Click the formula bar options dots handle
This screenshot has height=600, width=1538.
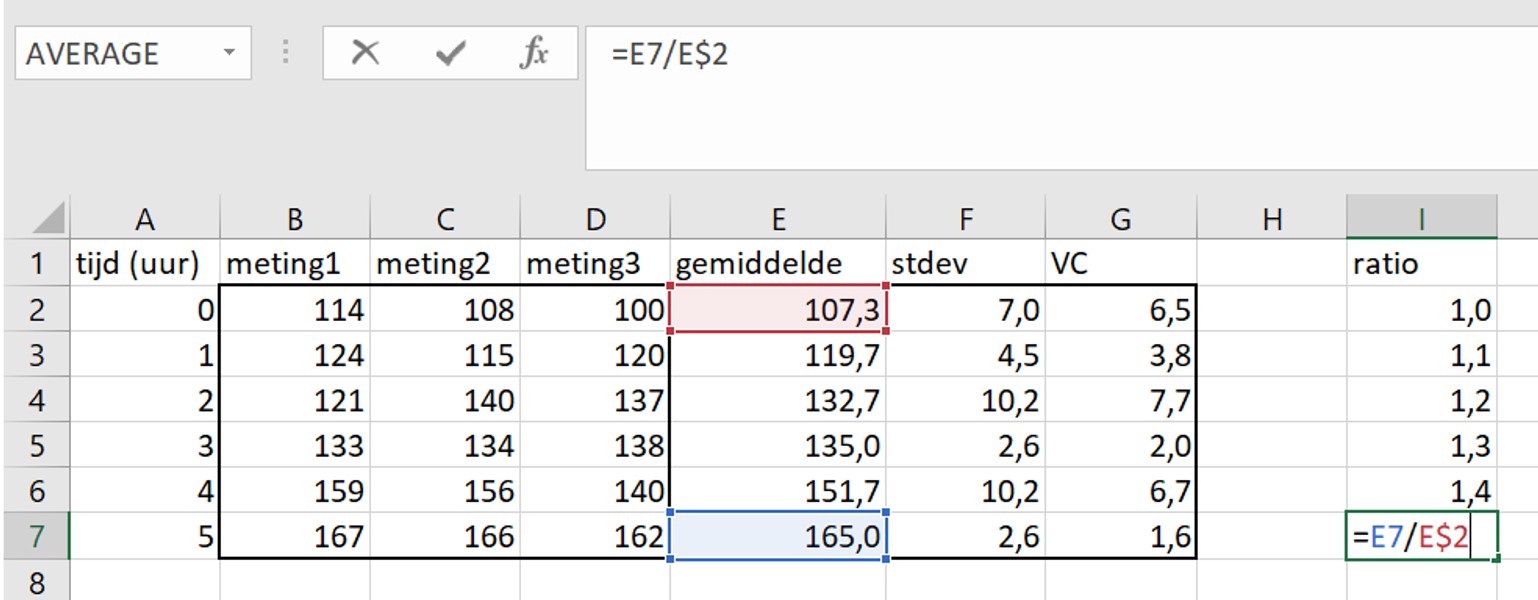[x=287, y=53]
